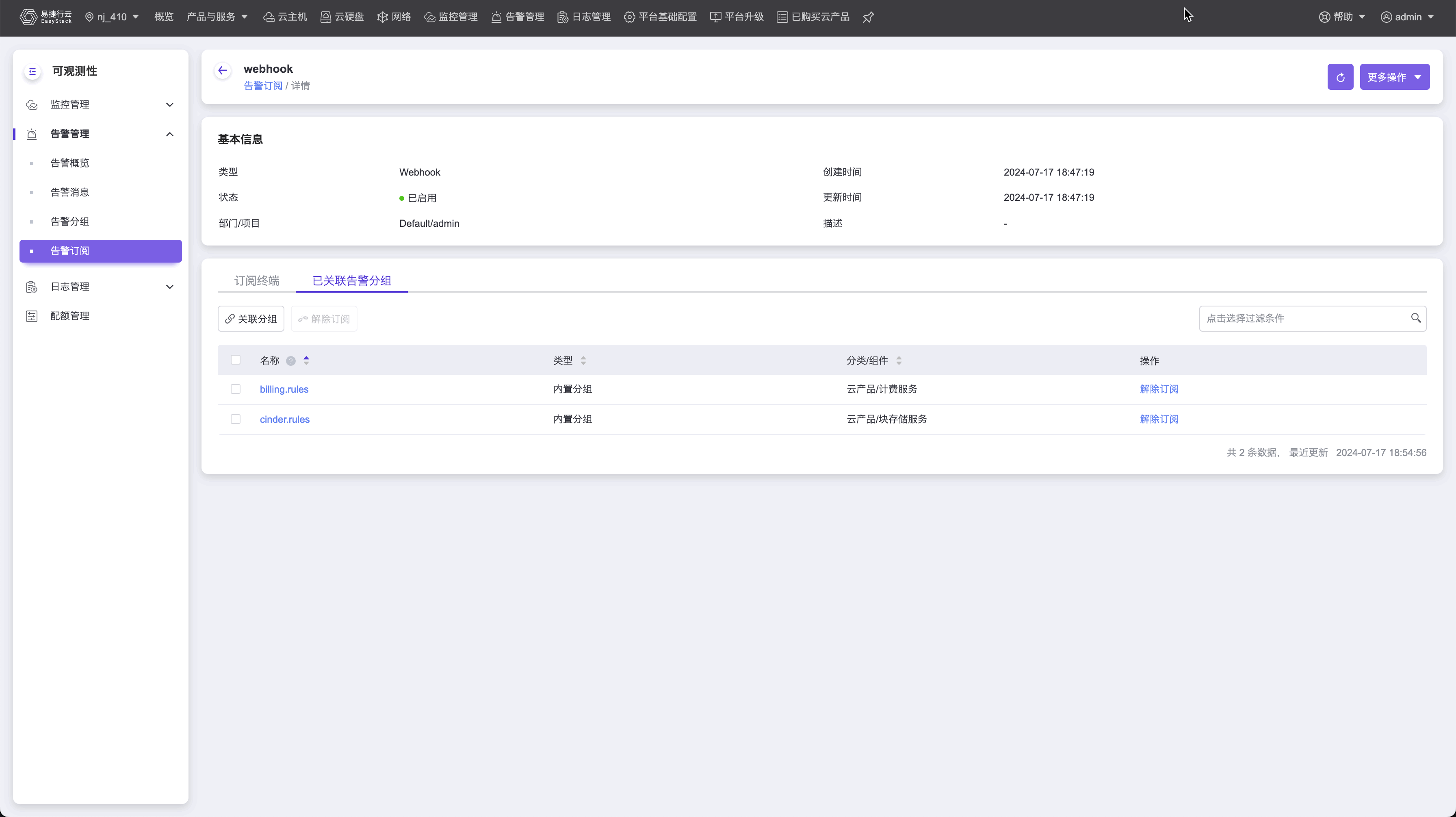This screenshot has height=817, width=1456.
Task: Switch to the 订阅终端 tab
Action: click(257, 280)
